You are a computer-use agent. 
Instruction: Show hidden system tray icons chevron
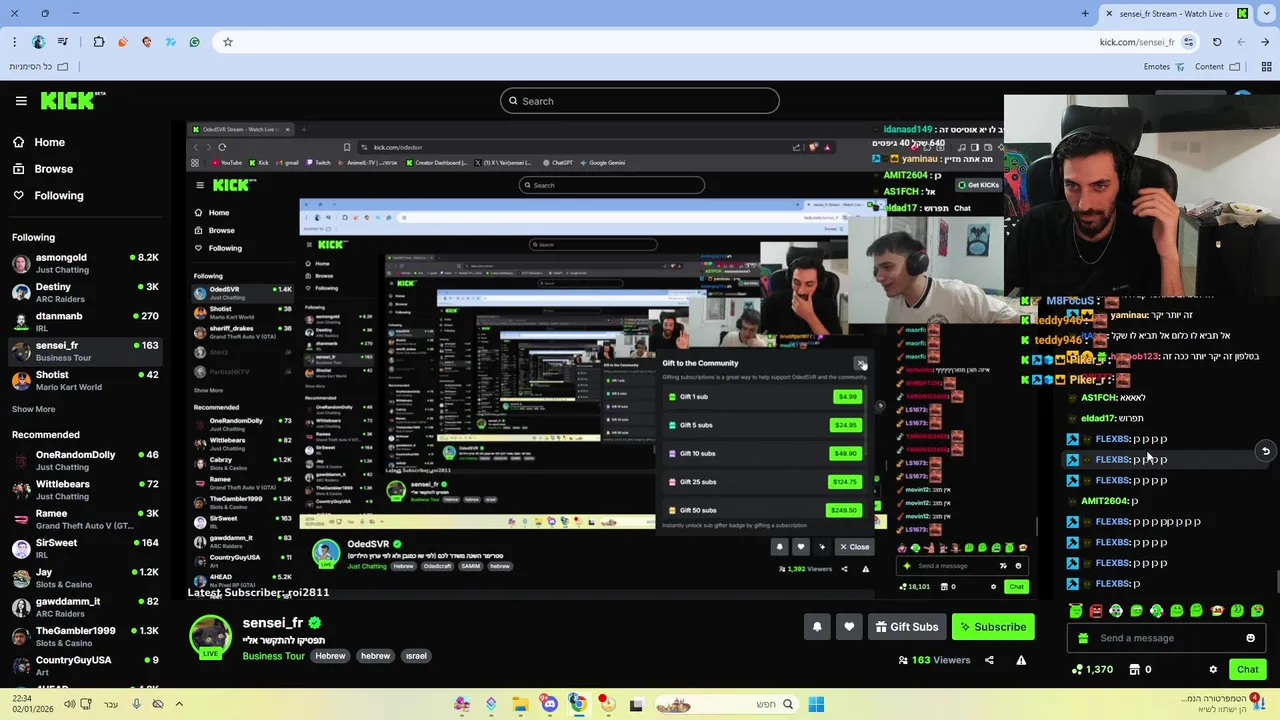coord(179,704)
